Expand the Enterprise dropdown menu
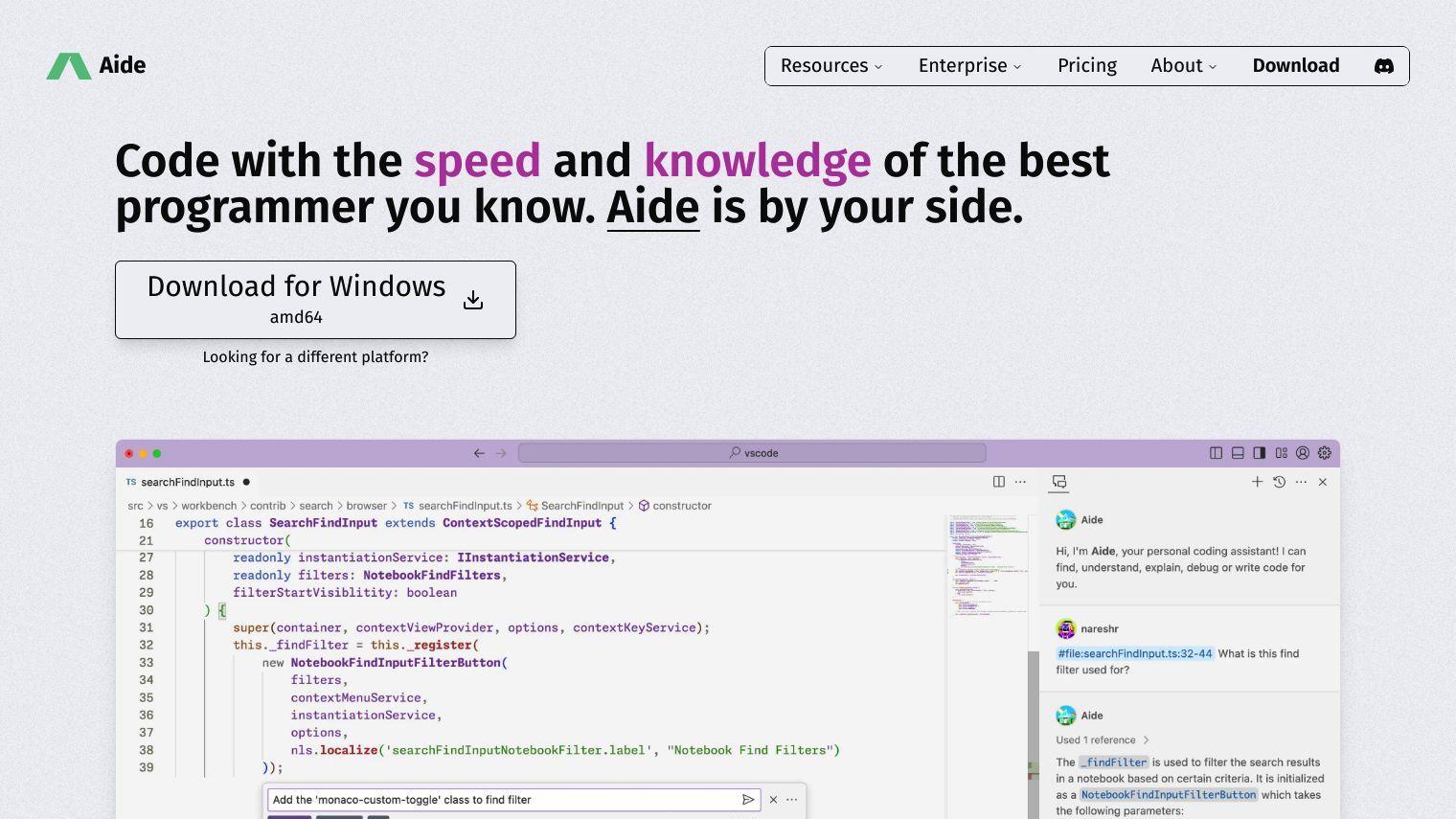The image size is (1456, 819). point(969,66)
